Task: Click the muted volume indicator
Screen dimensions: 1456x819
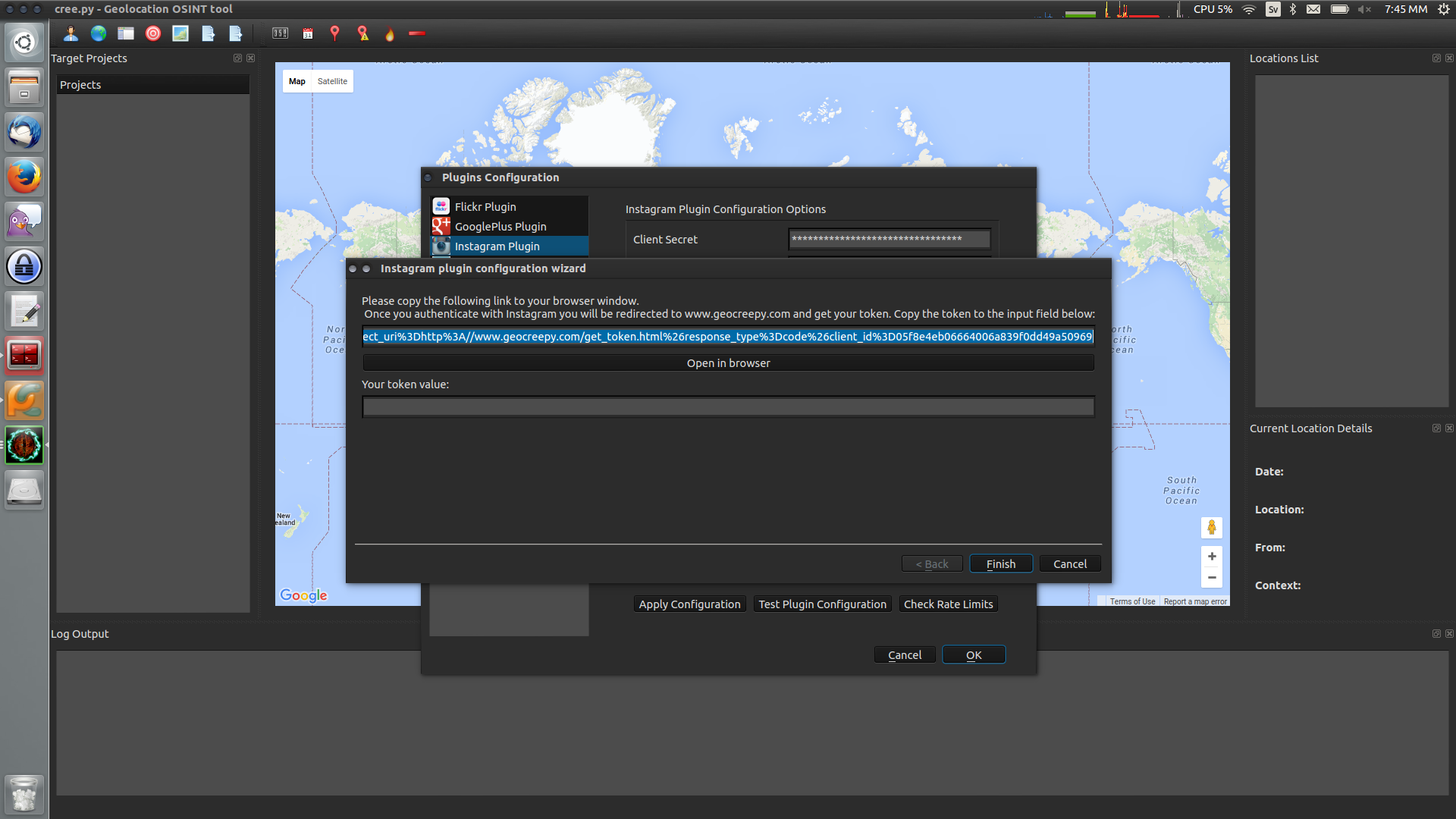Action: click(x=1364, y=9)
